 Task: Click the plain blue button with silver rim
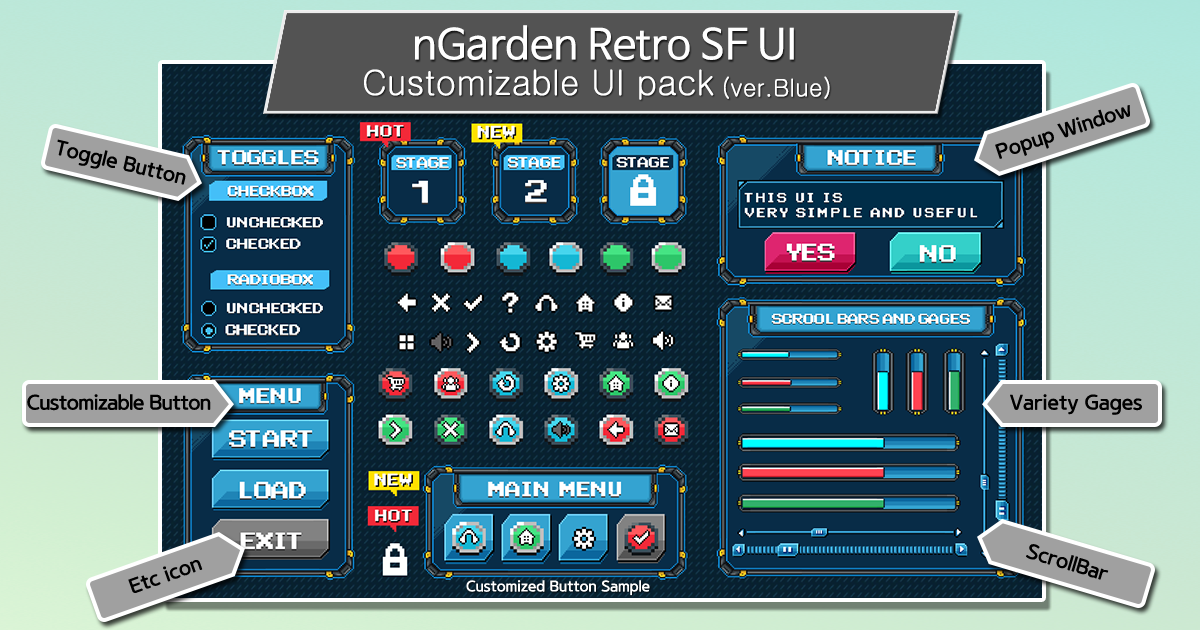click(567, 257)
